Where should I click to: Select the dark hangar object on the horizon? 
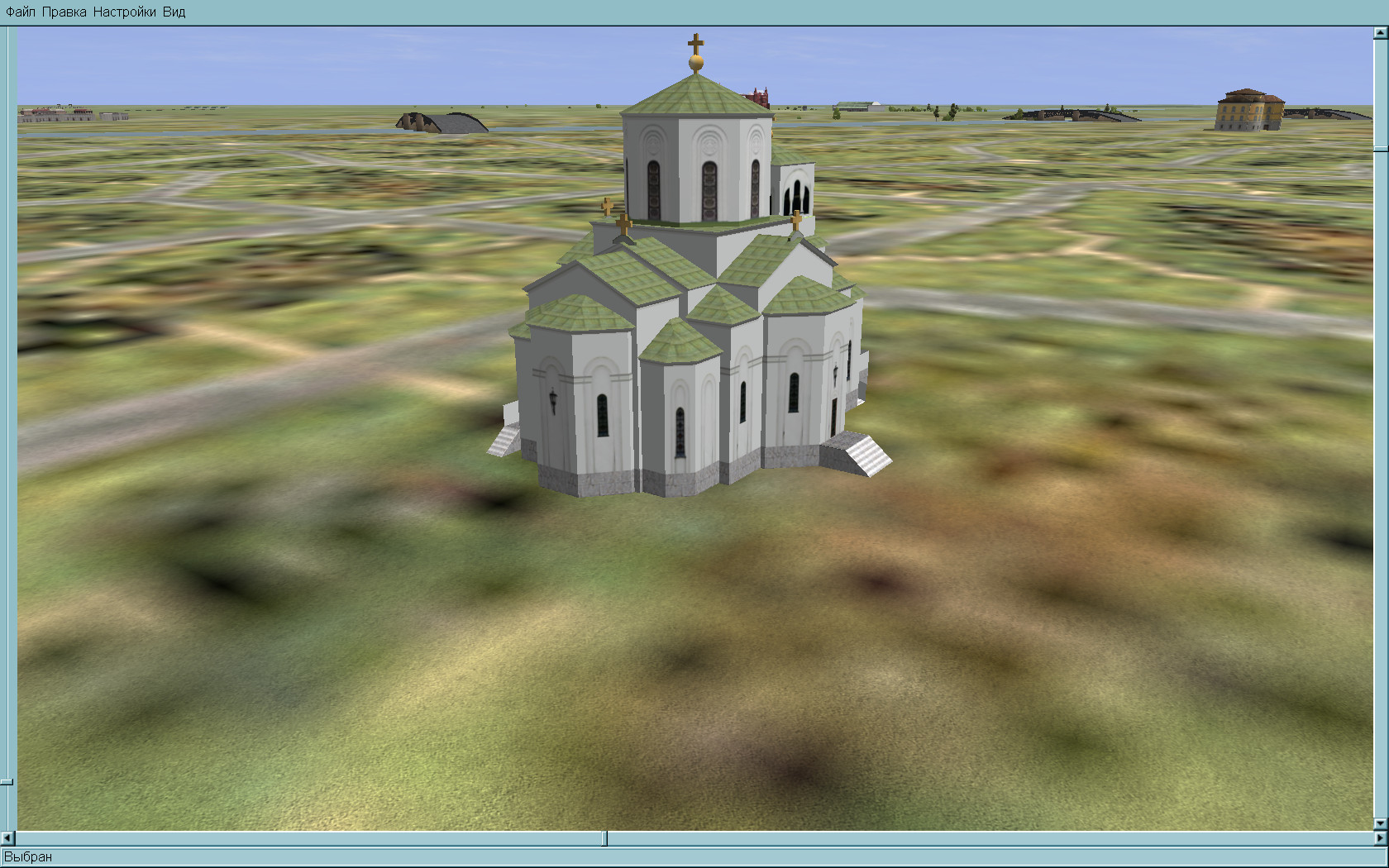click(x=442, y=122)
